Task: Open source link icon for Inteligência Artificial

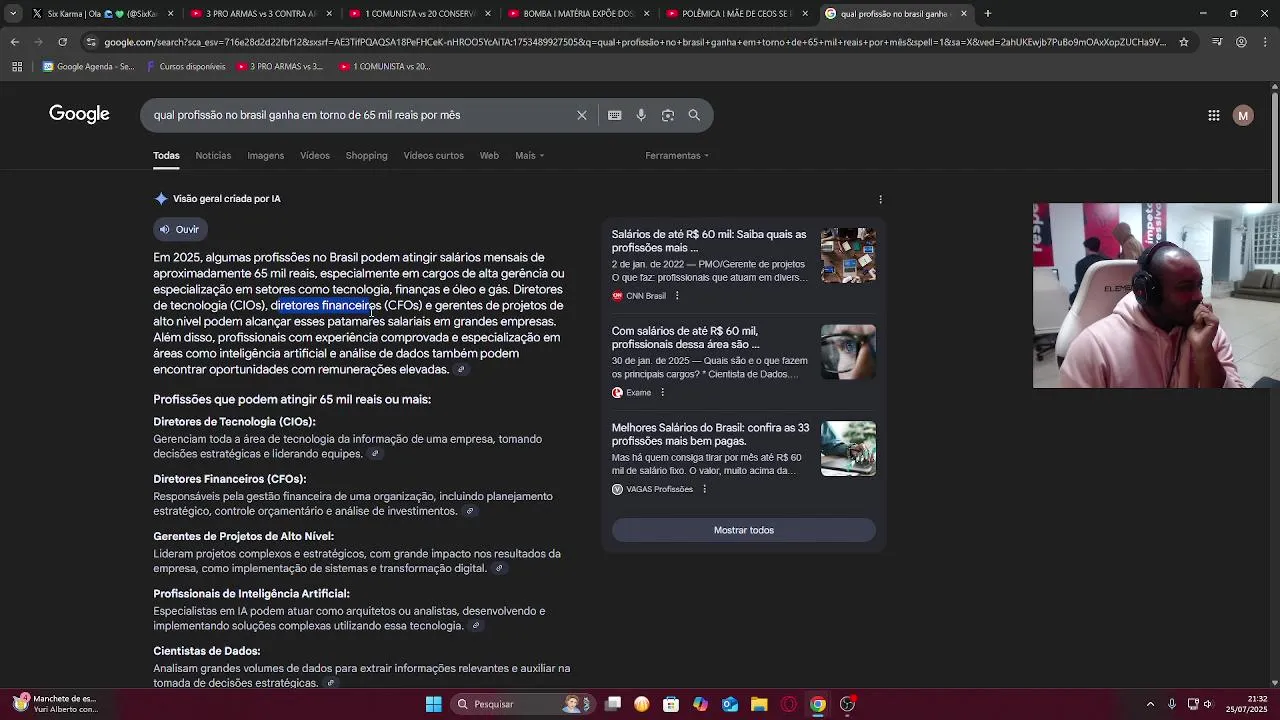Action: click(x=476, y=626)
